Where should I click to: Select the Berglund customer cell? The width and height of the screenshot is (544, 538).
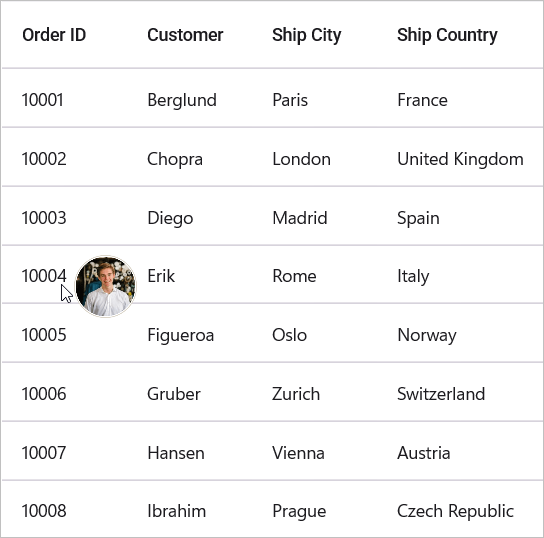182,100
